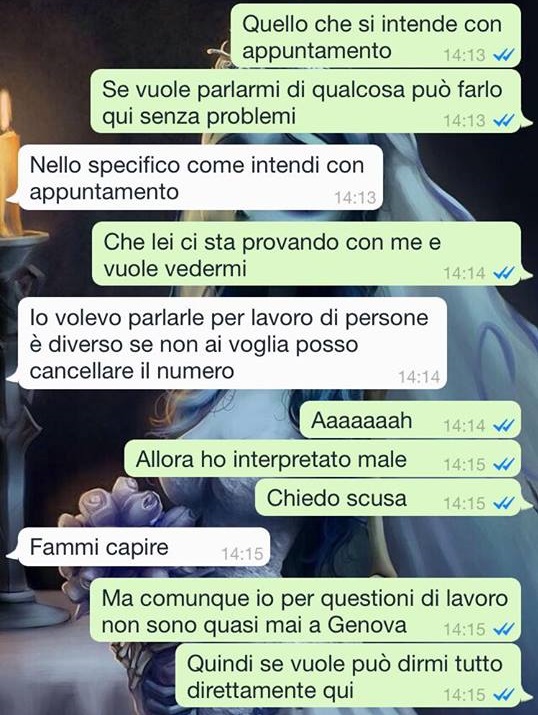Viewport: 538px width, 715px height.
Task: Tap the ticks on the "Quindi se vuole" message
Action: tap(504, 695)
